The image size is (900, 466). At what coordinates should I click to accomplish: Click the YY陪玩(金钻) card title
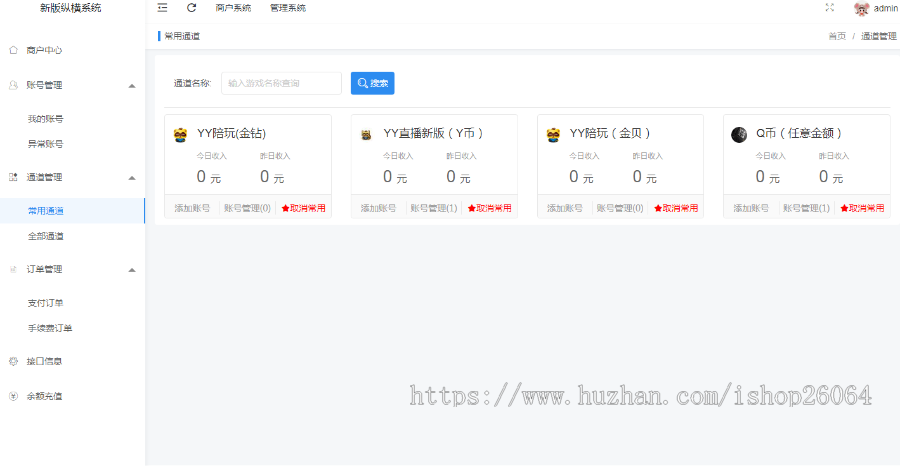point(231,133)
